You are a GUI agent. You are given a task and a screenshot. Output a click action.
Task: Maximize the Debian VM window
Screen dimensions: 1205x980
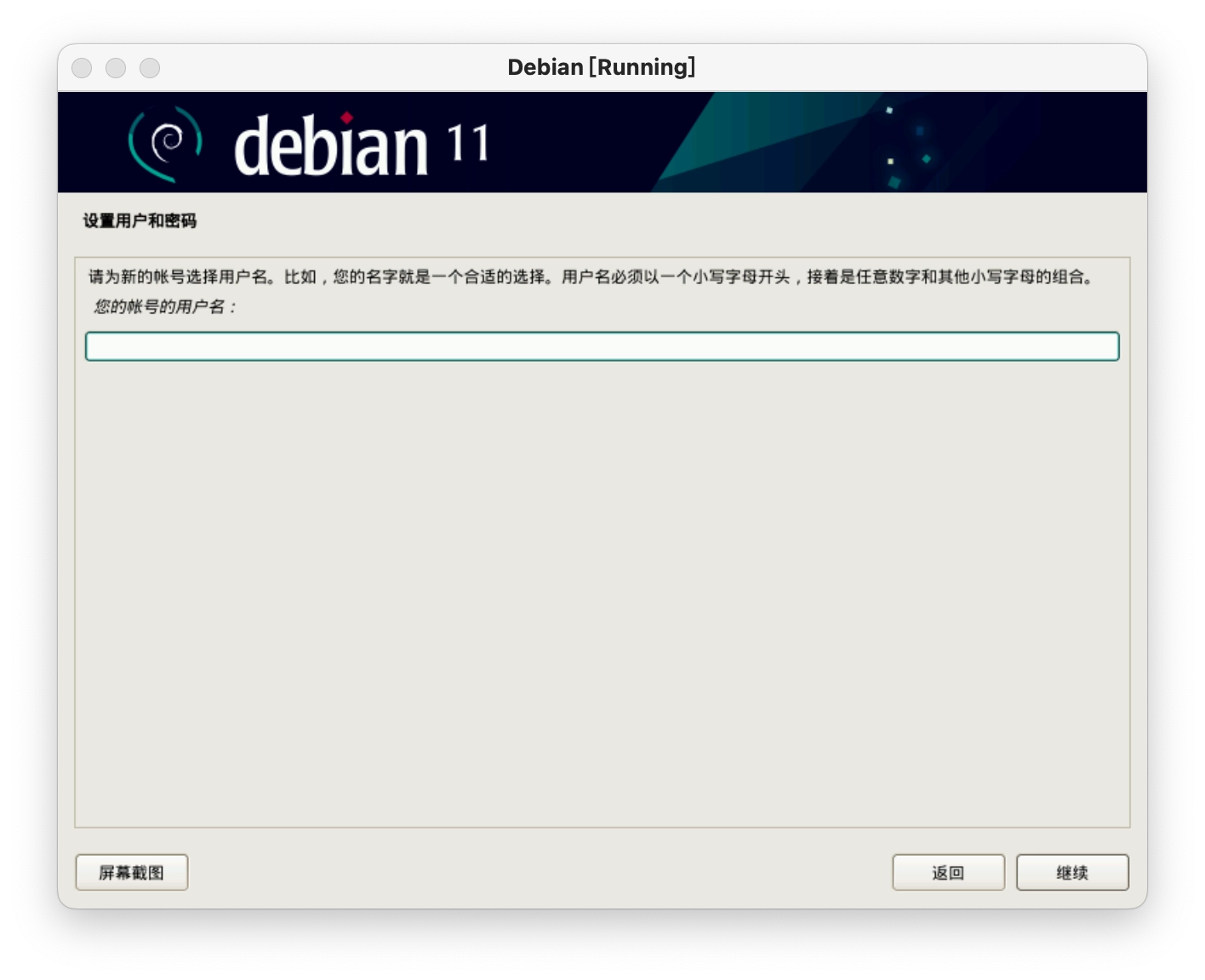click(x=150, y=68)
